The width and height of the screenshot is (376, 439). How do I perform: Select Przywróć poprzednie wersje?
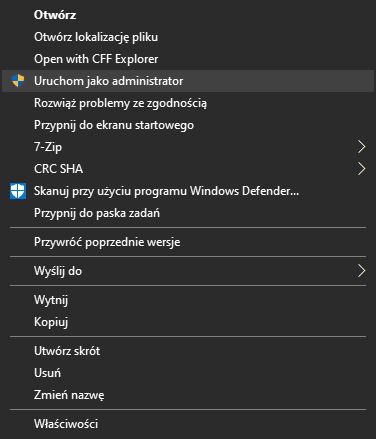pyautogui.click(x=188, y=242)
